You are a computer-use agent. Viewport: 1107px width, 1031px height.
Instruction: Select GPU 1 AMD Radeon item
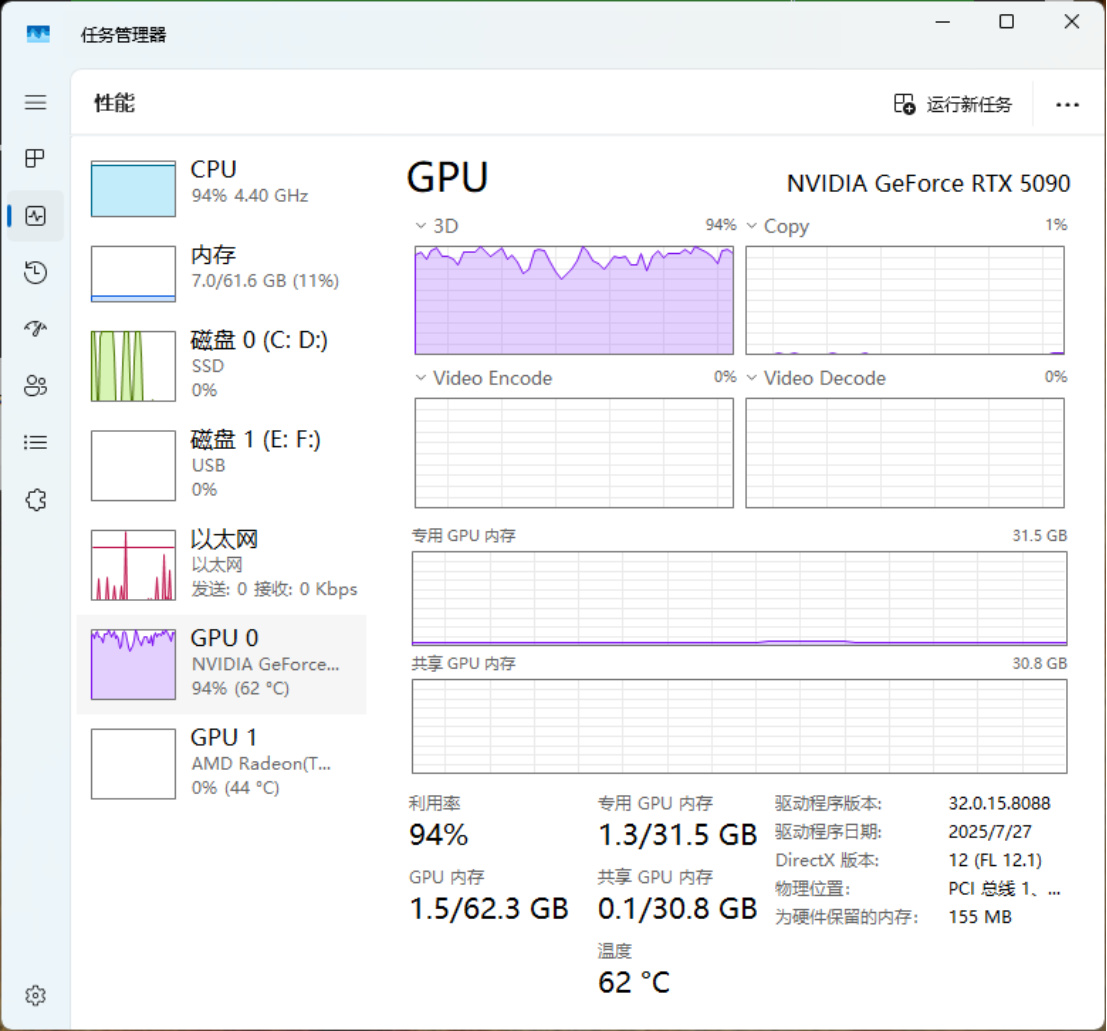click(221, 762)
